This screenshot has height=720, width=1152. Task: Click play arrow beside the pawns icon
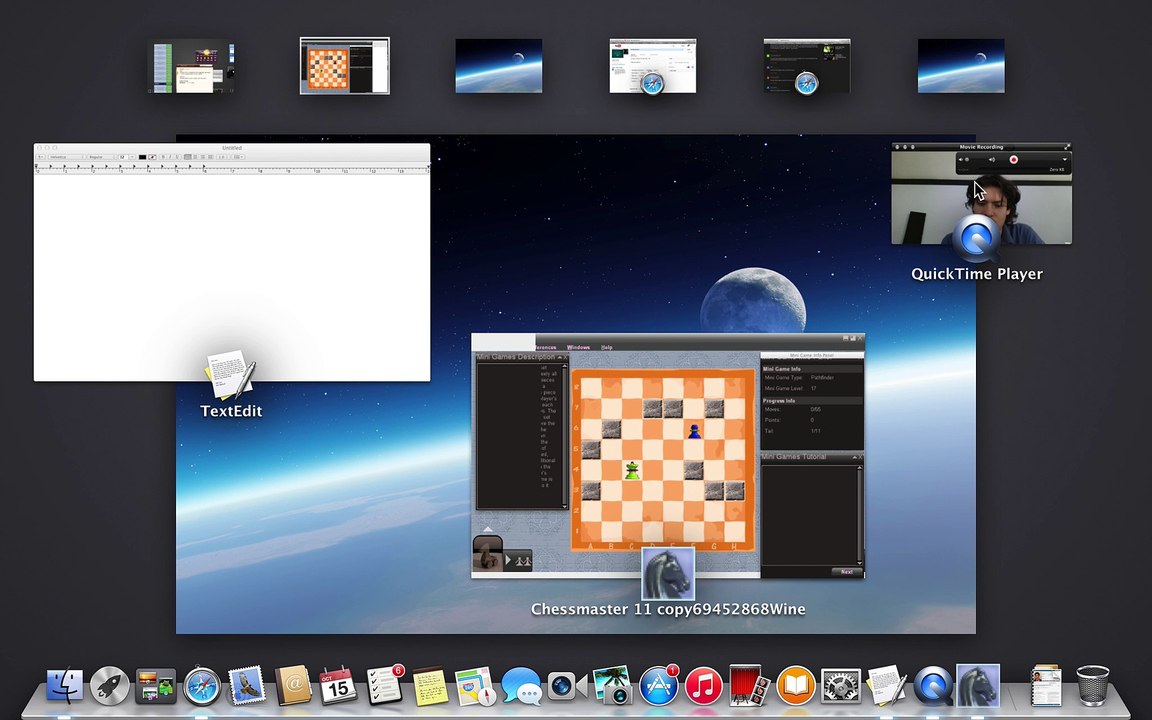coord(508,561)
